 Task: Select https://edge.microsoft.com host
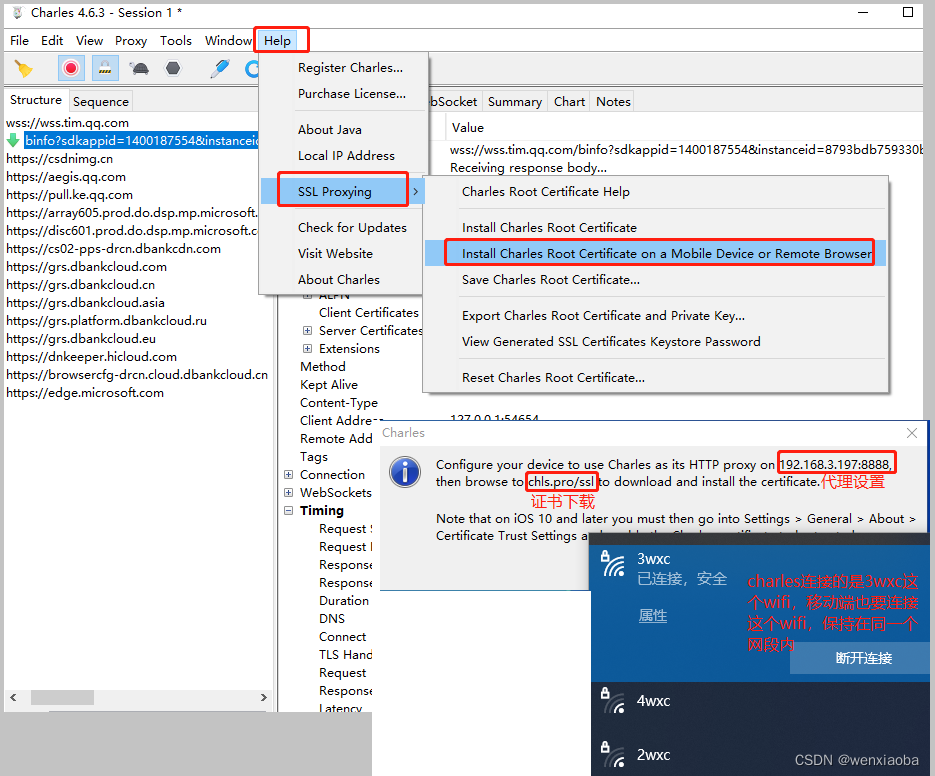(85, 392)
